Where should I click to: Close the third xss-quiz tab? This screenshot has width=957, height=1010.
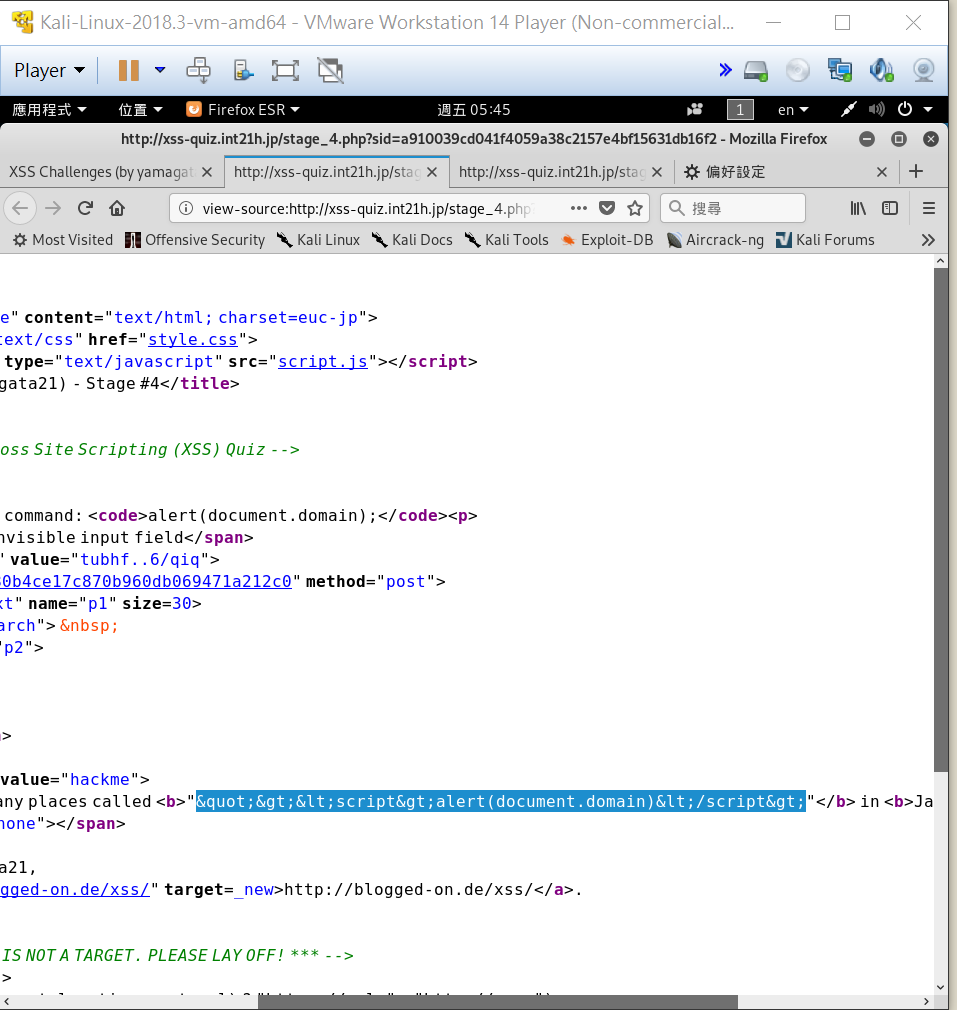pos(657,172)
